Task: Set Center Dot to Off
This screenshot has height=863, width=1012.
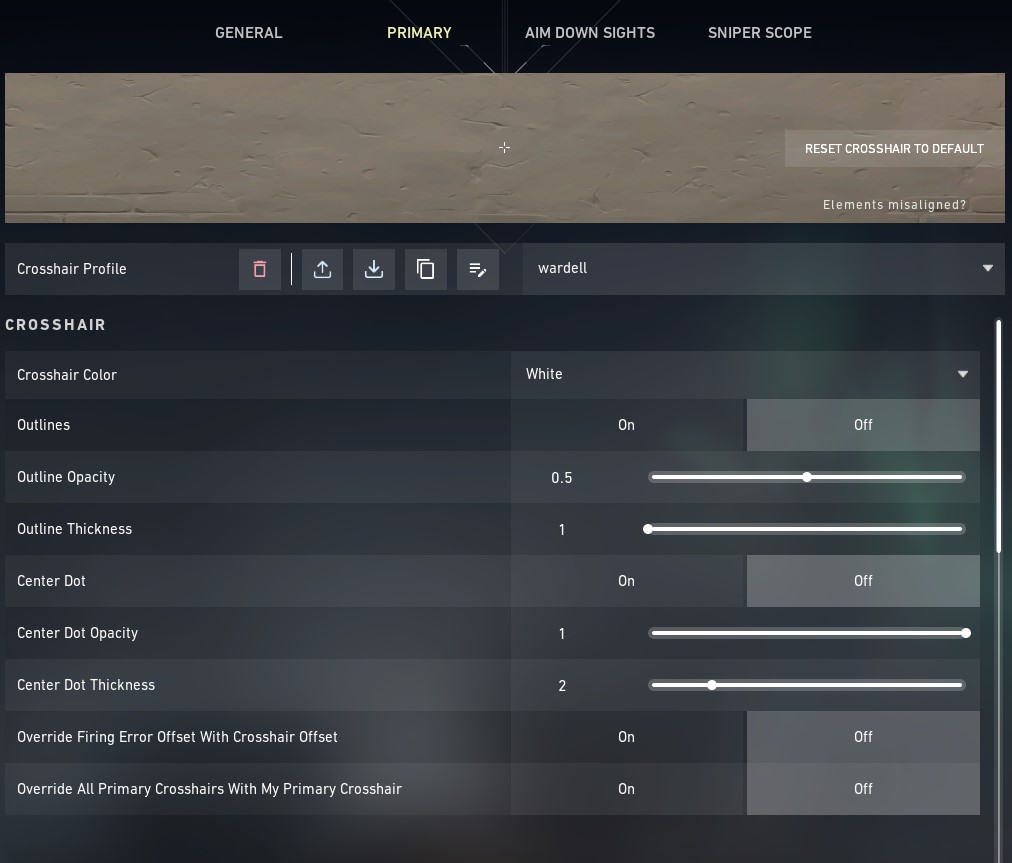Action: coord(863,581)
